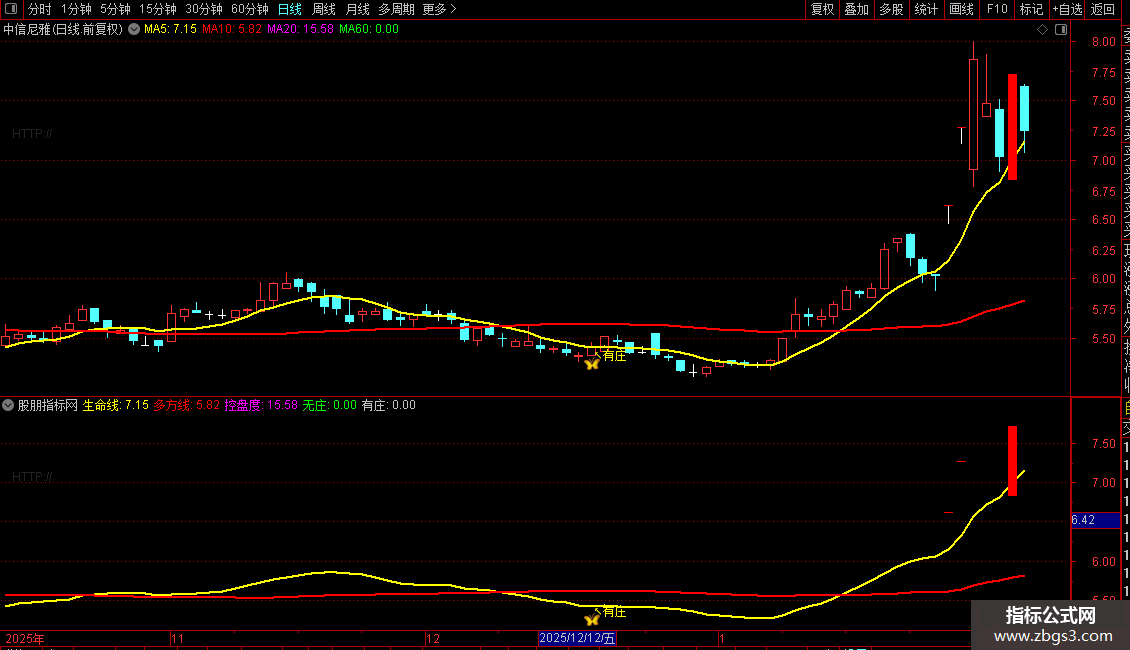This screenshot has width=1130, height=650.
Task: Click the 5.50 price axis label
Action: click(x=1103, y=339)
